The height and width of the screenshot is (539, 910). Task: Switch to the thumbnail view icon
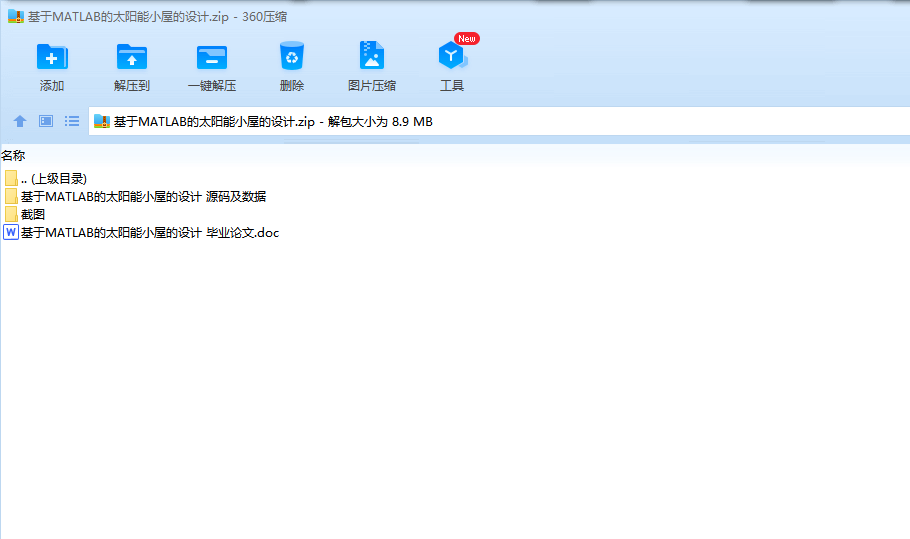pyautogui.click(x=46, y=121)
